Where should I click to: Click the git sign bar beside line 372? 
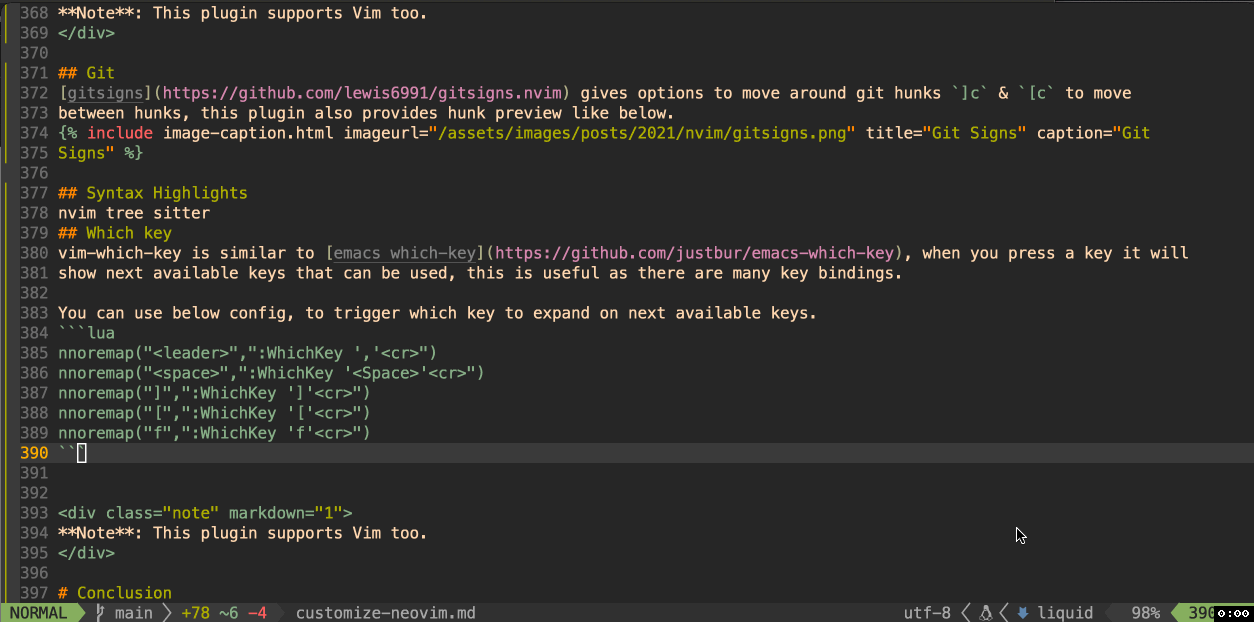4,92
